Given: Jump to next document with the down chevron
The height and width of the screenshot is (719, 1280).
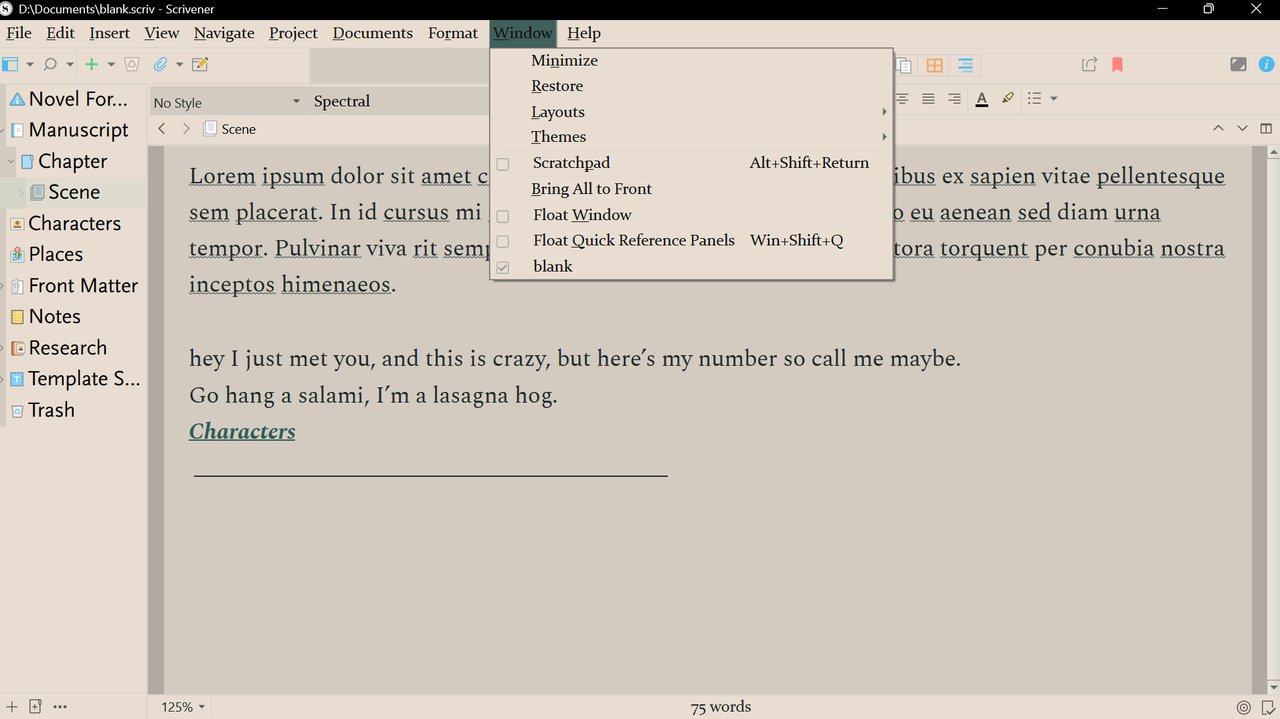Looking at the screenshot, I should 1242,128.
